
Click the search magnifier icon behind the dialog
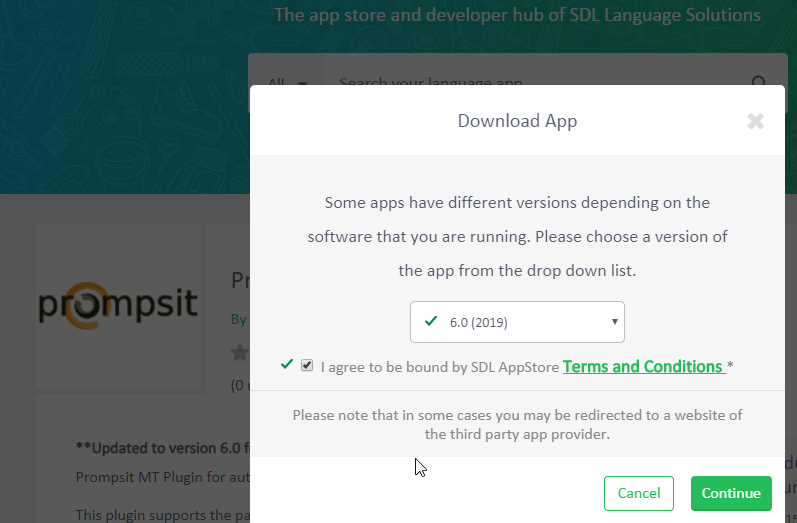758,81
